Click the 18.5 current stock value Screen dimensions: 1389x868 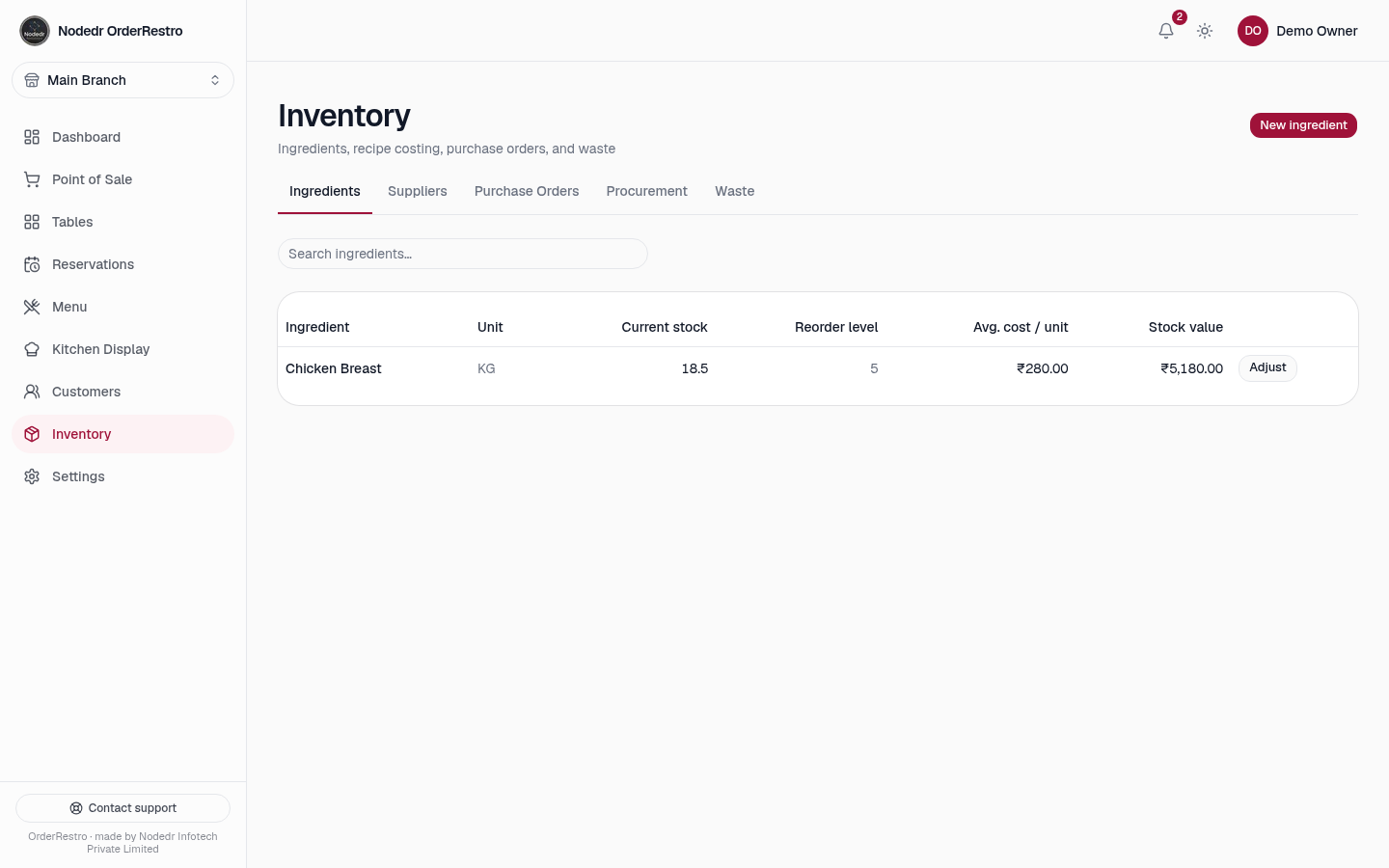(x=694, y=368)
